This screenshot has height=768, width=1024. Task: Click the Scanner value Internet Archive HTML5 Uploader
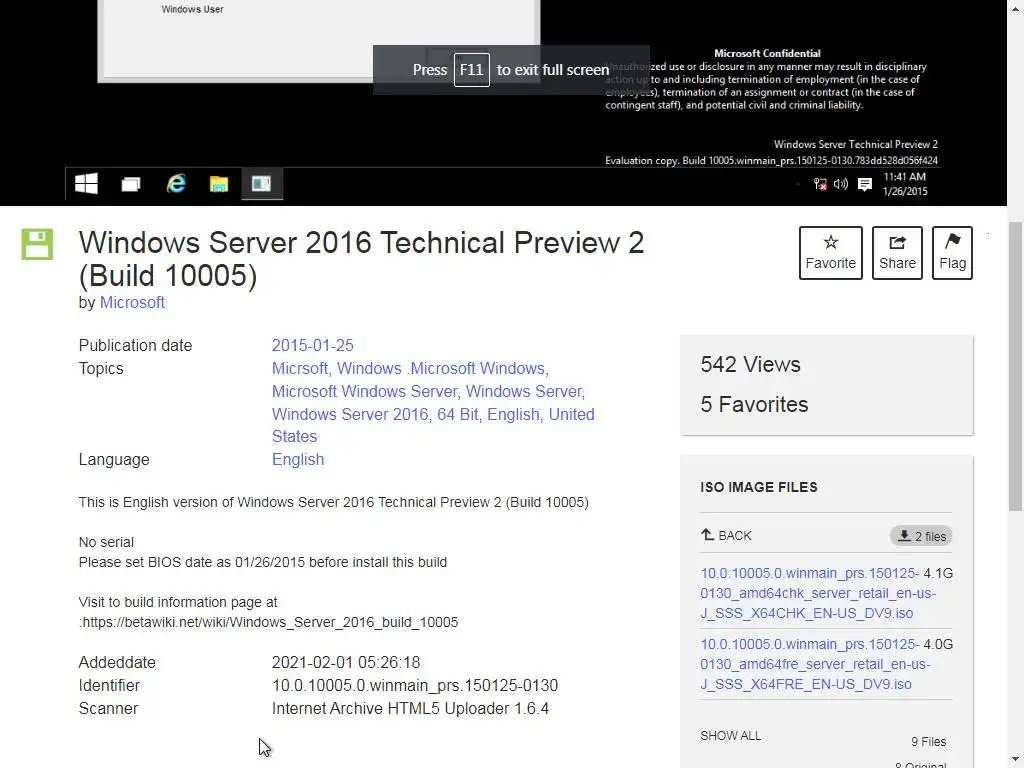click(x=410, y=709)
